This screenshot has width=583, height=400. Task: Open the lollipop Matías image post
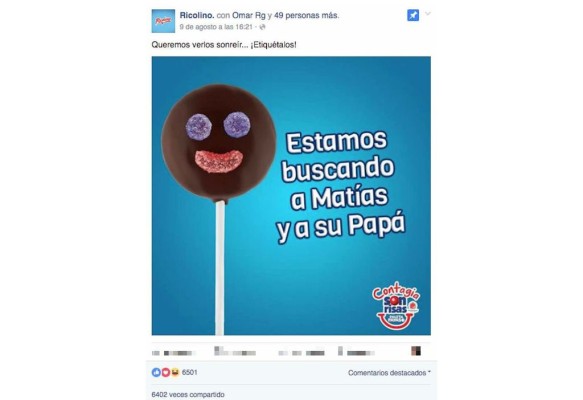point(291,196)
